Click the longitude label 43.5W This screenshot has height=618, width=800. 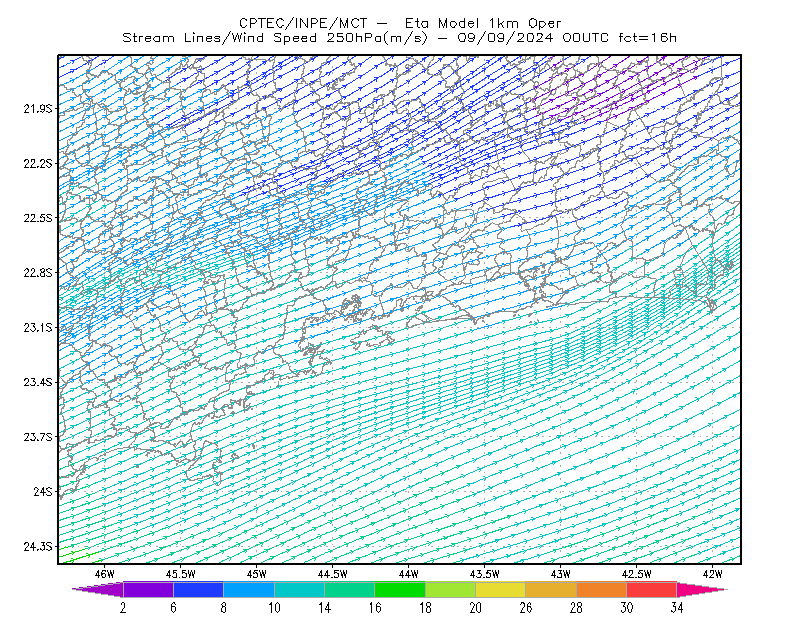(x=485, y=574)
